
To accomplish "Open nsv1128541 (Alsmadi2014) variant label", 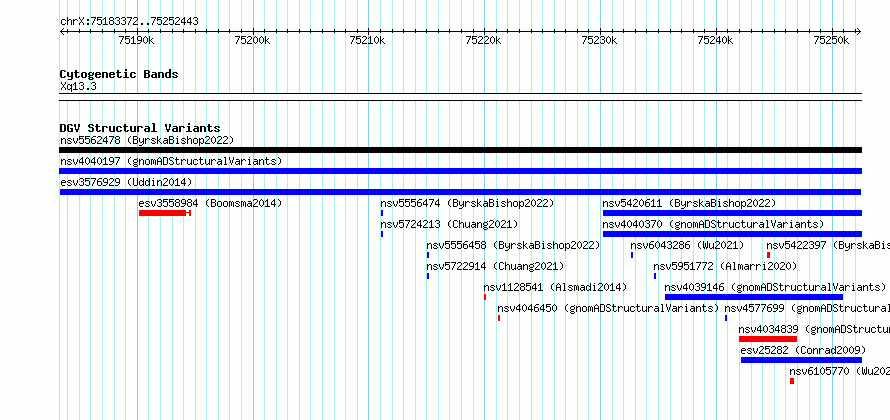I will 555,287.
